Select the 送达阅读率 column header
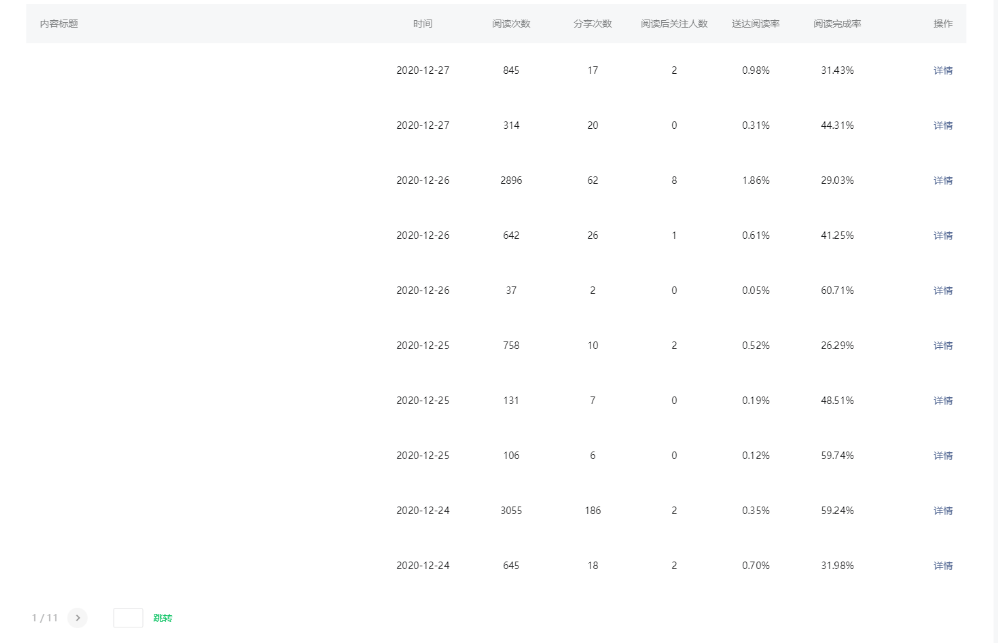Screen dimensions: 998x643 click(755, 24)
